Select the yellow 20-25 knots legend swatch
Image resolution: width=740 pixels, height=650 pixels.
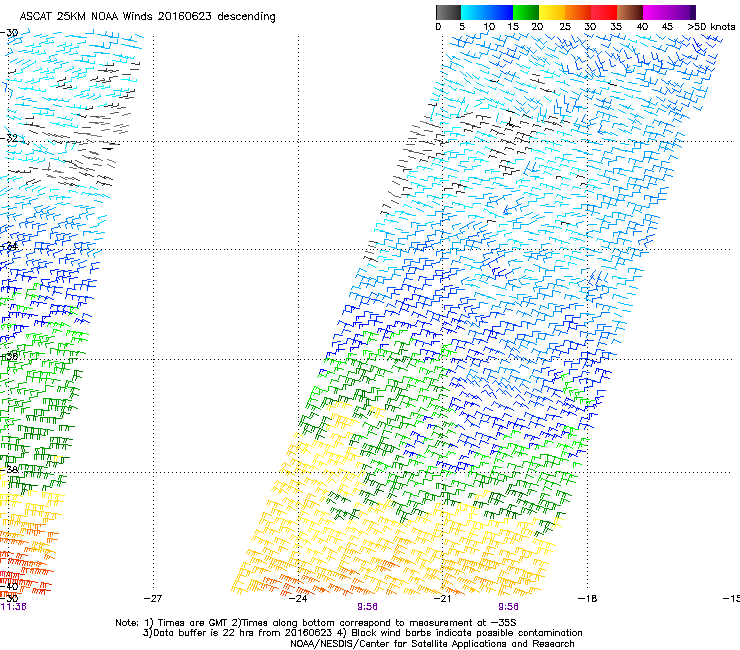[552, 12]
